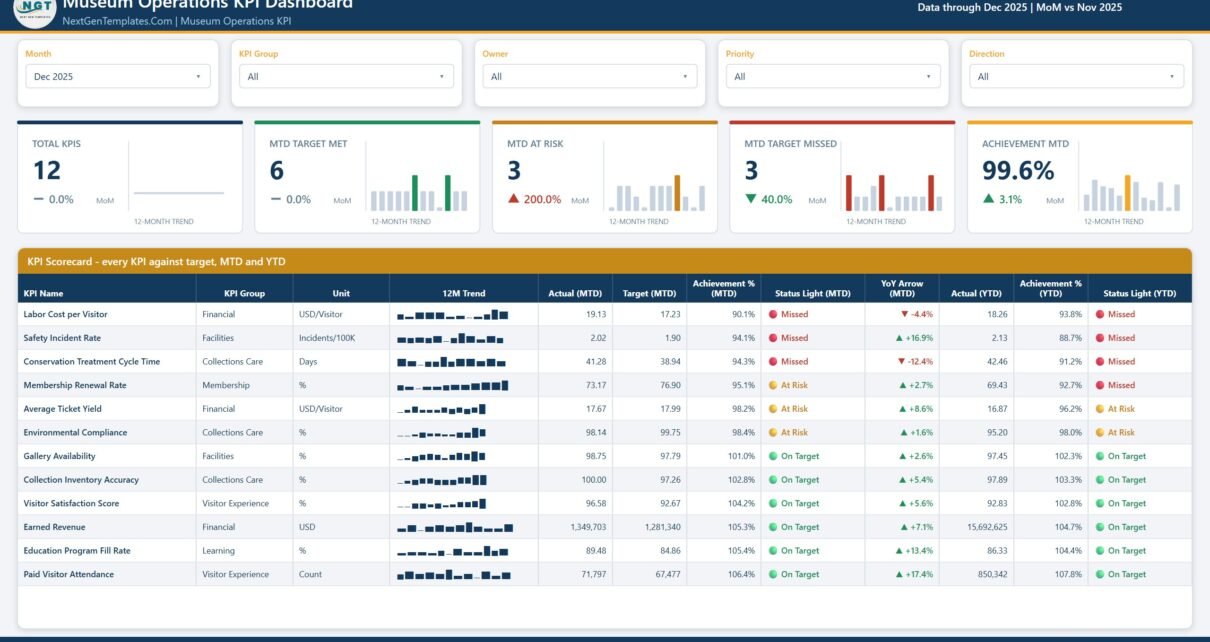Open the Month dropdown showing Dec 2025

118,76
